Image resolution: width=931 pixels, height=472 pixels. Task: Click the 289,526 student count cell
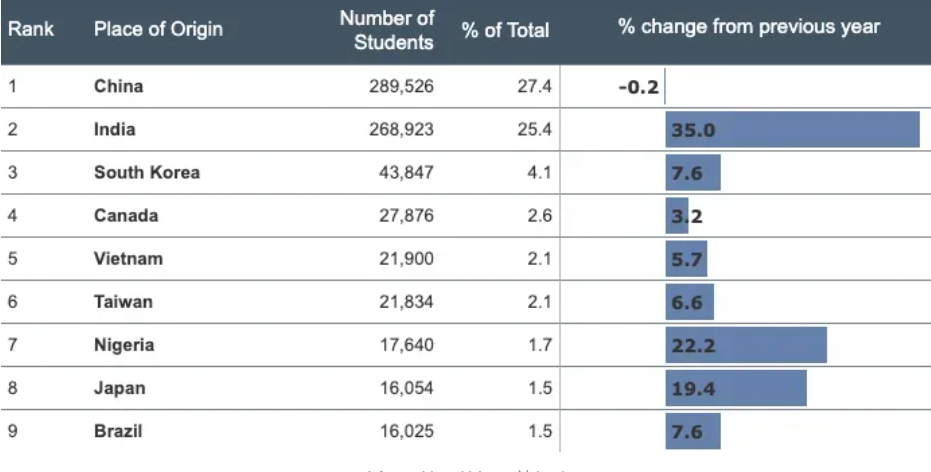pyautogui.click(x=401, y=86)
